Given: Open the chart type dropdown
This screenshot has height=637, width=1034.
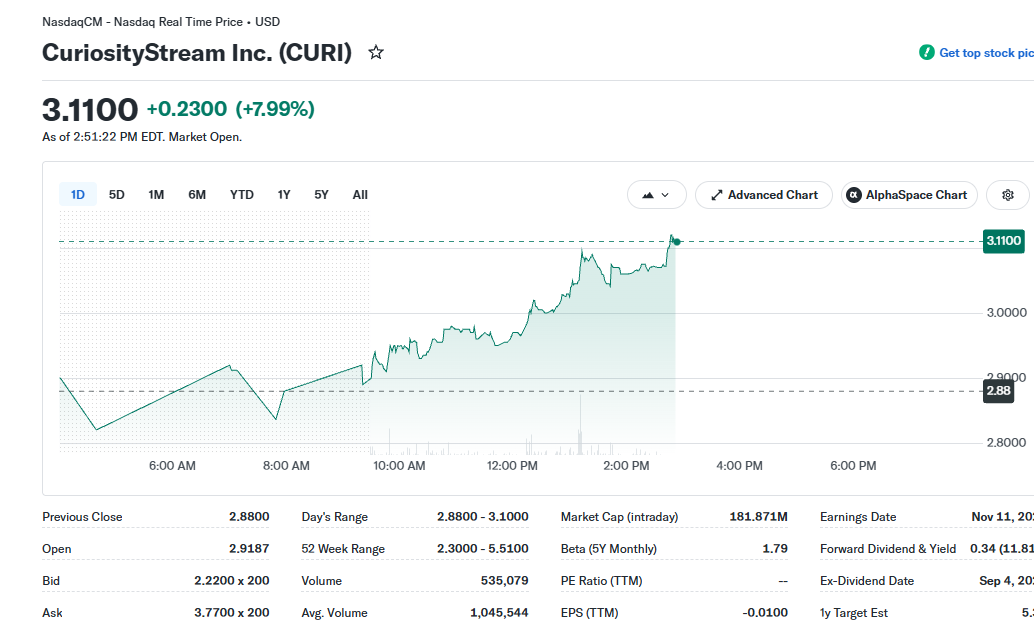Looking at the screenshot, I should point(657,195).
